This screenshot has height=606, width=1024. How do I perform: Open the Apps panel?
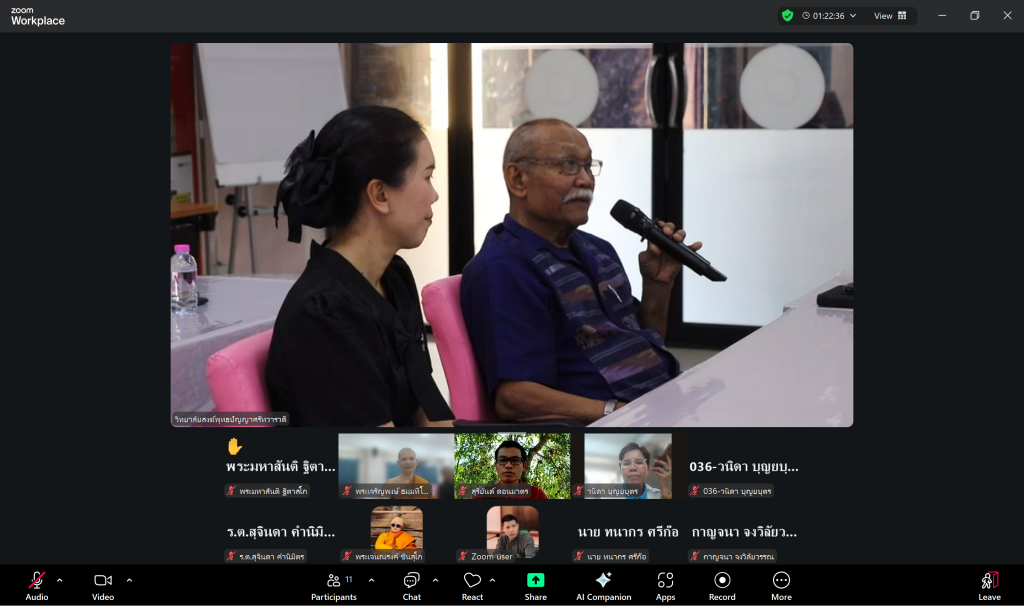tap(665, 585)
